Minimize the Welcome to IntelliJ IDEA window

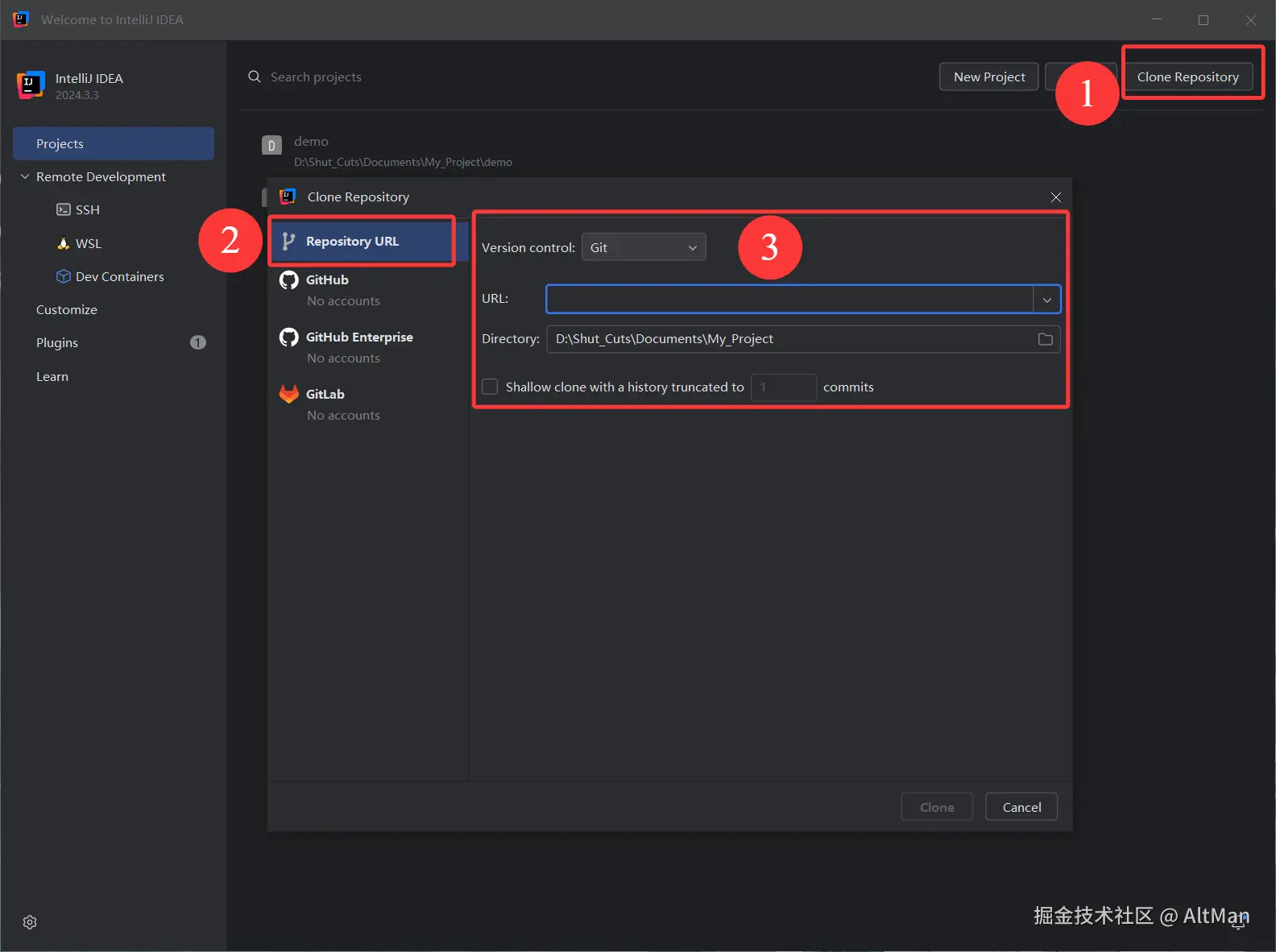(1157, 20)
